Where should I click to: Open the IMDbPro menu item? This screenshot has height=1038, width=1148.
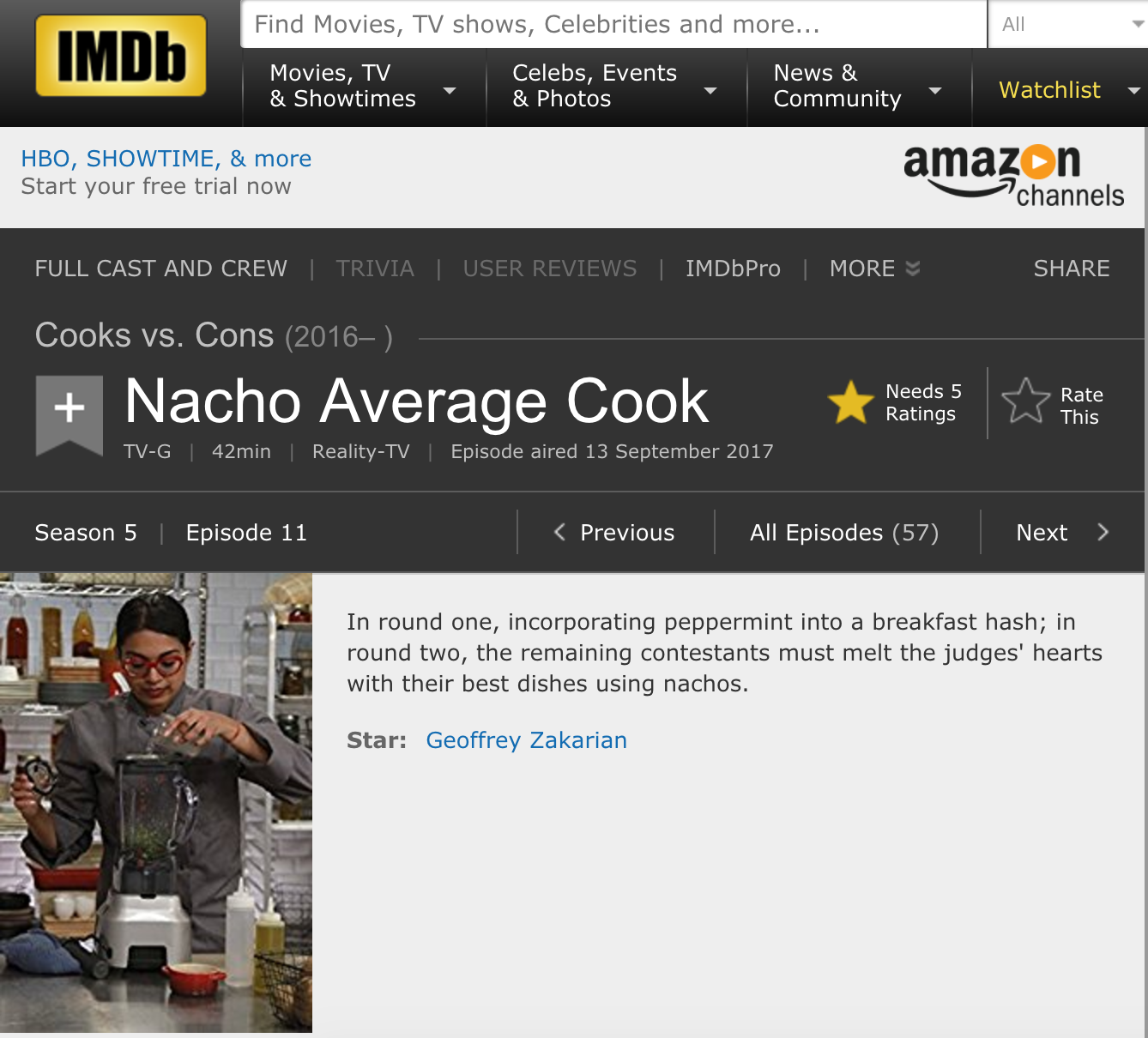[733, 269]
